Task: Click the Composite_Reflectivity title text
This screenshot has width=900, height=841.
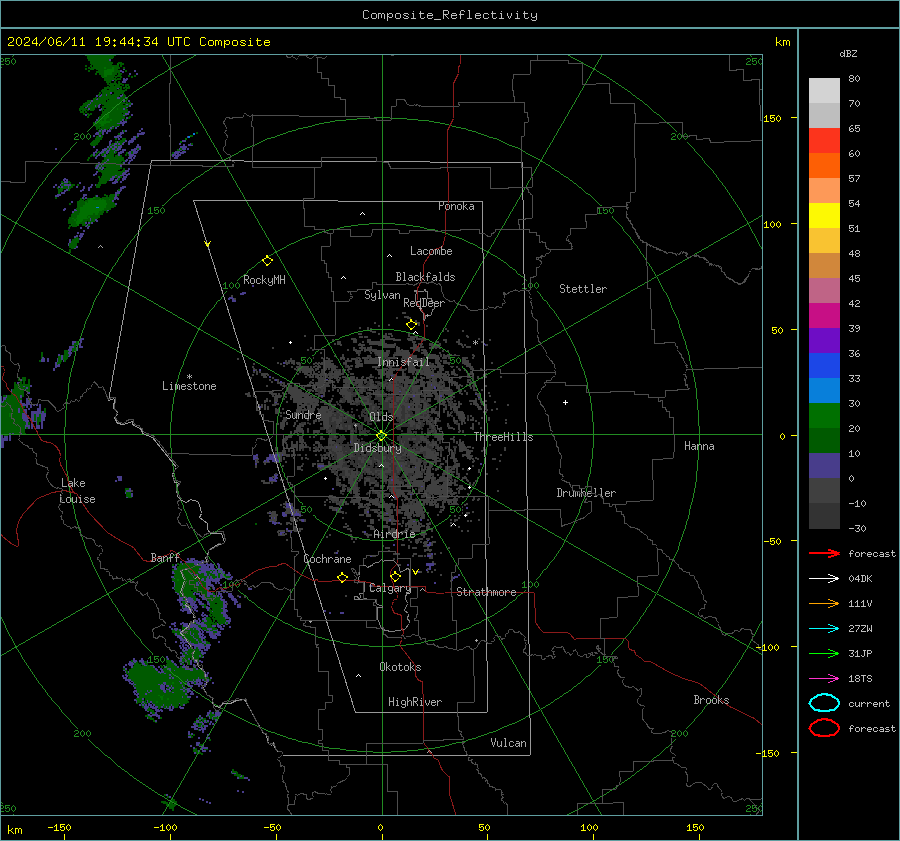Action: 449,15
